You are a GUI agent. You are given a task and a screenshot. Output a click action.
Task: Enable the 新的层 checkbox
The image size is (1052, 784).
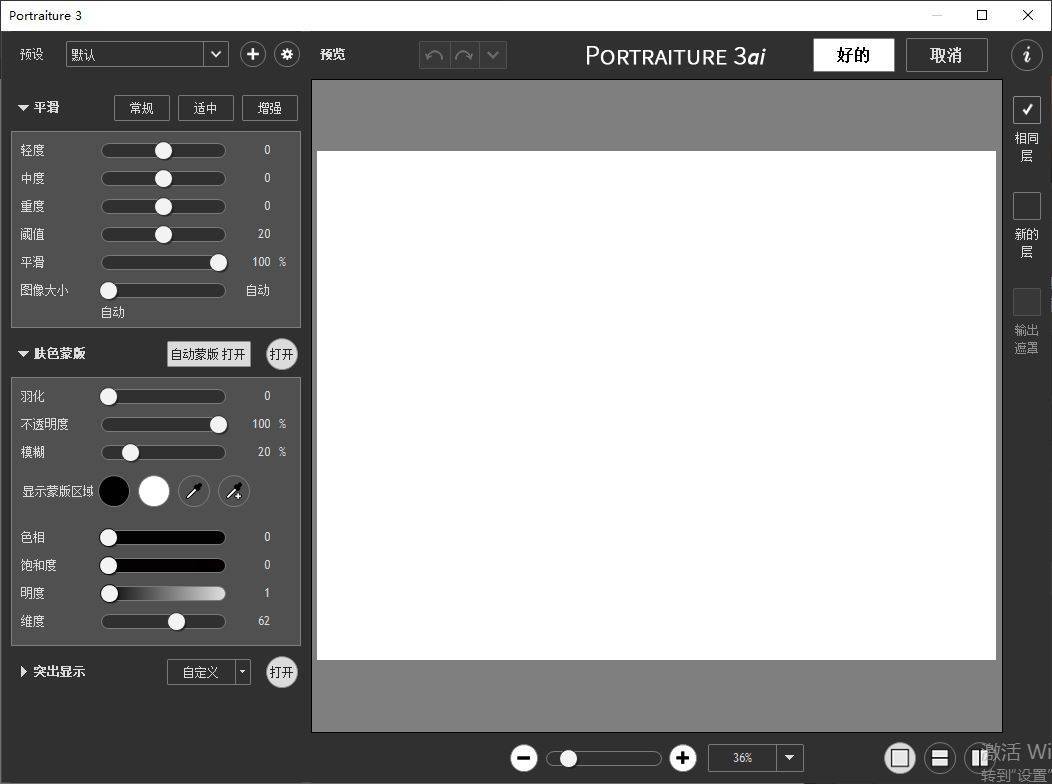pyautogui.click(x=1027, y=206)
